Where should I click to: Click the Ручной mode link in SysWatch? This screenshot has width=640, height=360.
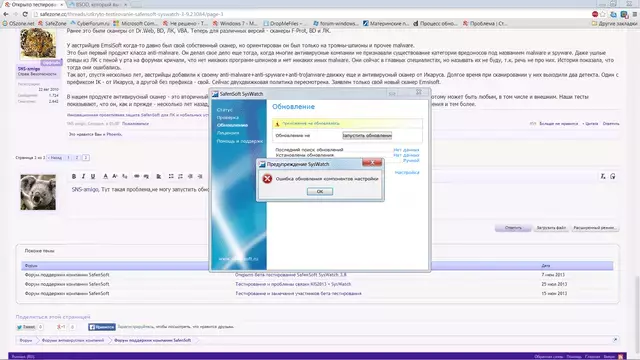pos(411,160)
